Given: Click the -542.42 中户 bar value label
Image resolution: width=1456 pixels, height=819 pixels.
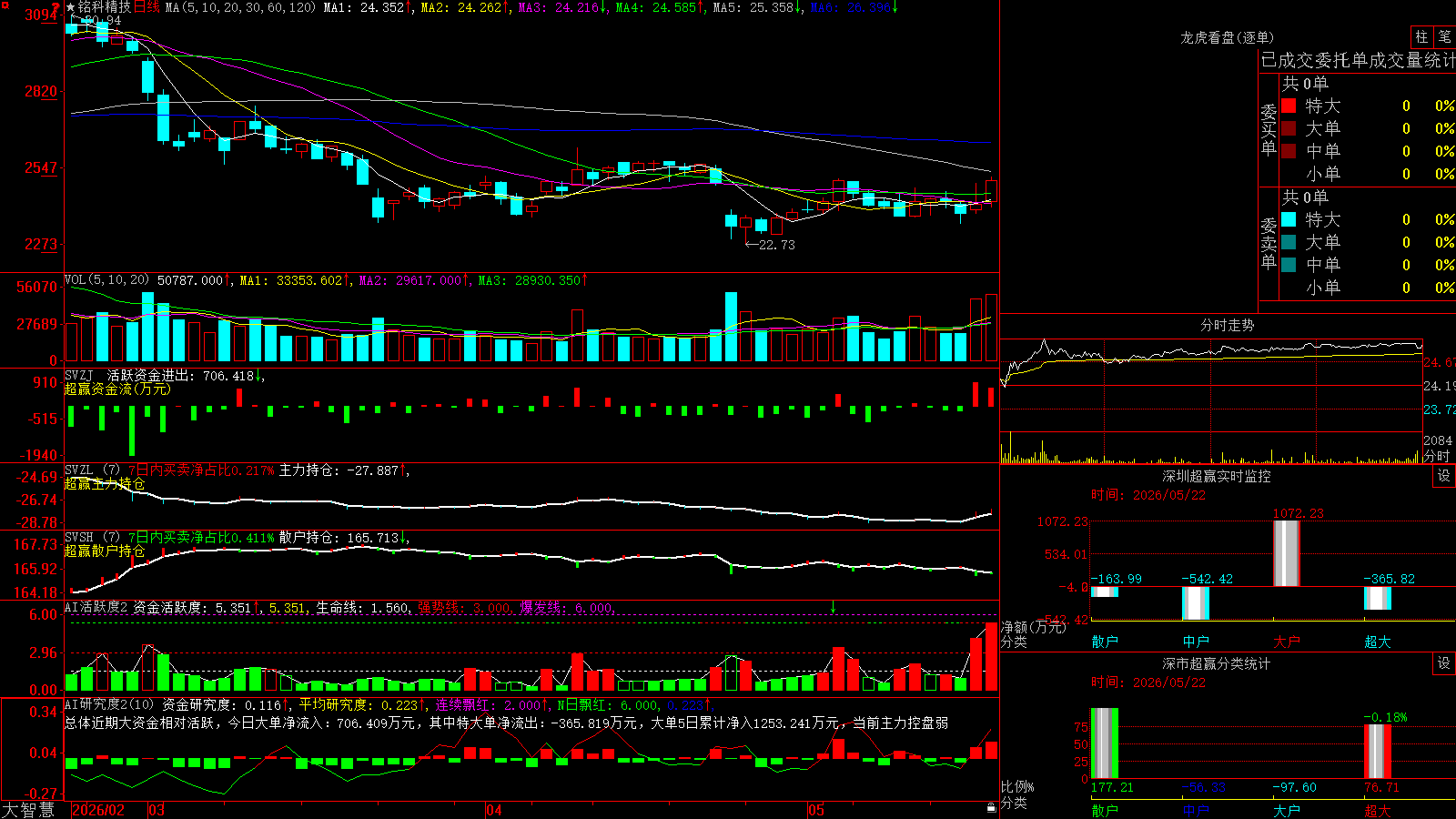Looking at the screenshot, I should (1208, 580).
